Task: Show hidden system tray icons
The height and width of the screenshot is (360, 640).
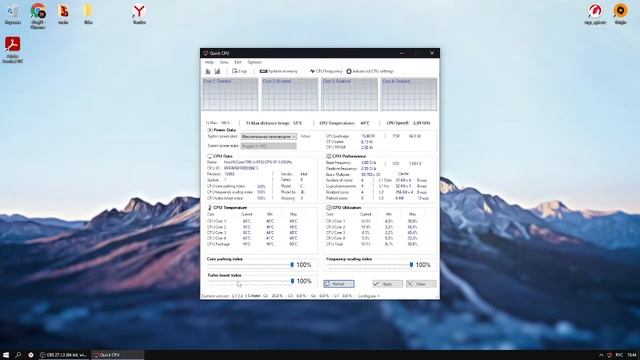Action: pos(601,355)
